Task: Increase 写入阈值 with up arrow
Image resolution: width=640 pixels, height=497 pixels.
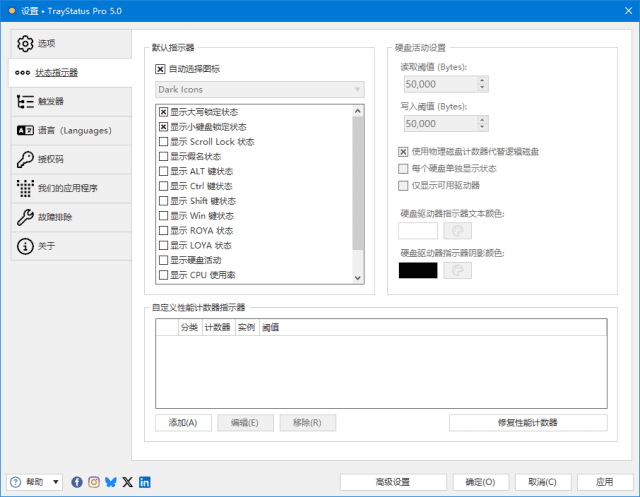Action: (x=482, y=120)
